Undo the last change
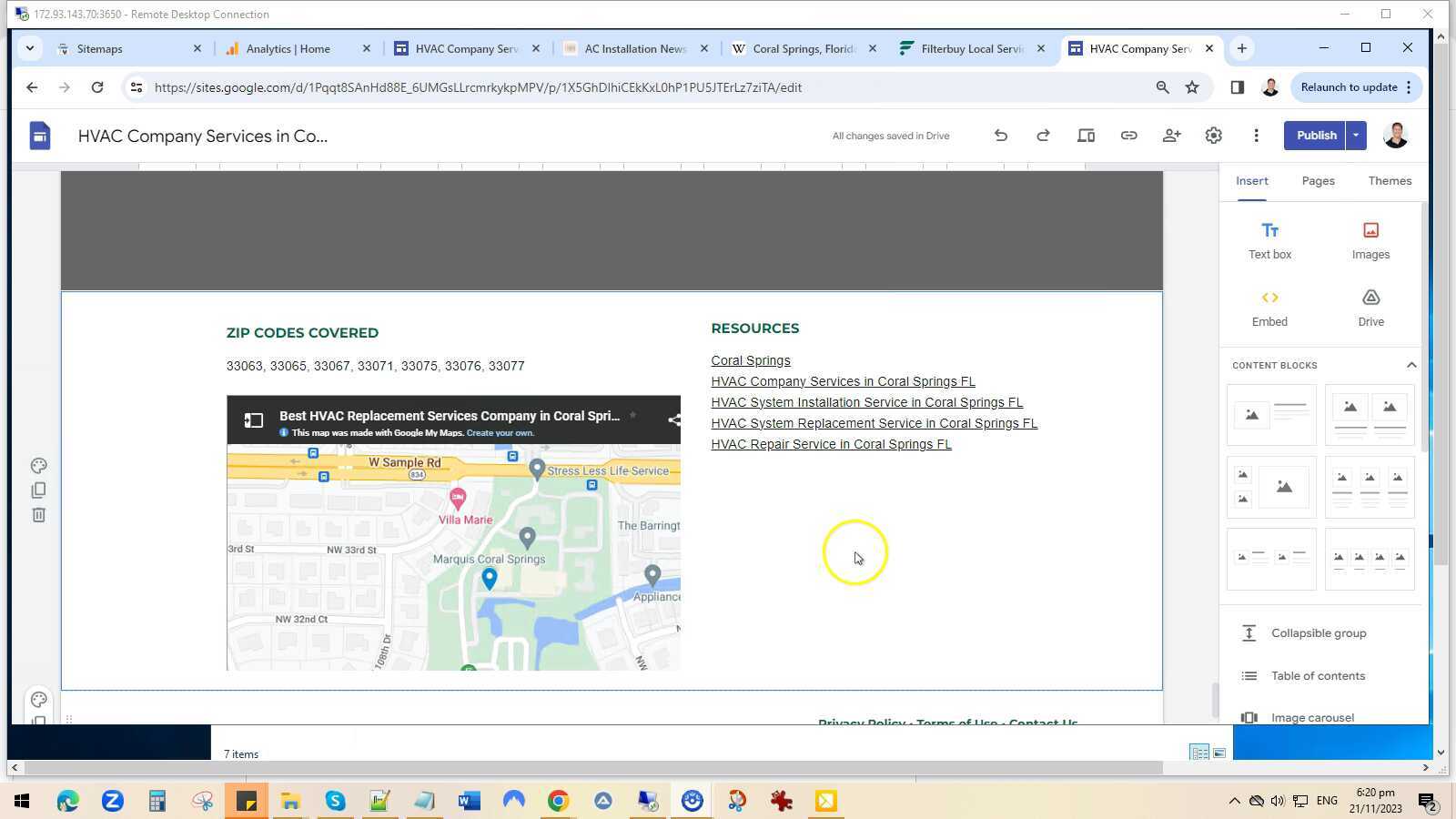Viewport: 1456px width, 819px height. [1000, 135]
